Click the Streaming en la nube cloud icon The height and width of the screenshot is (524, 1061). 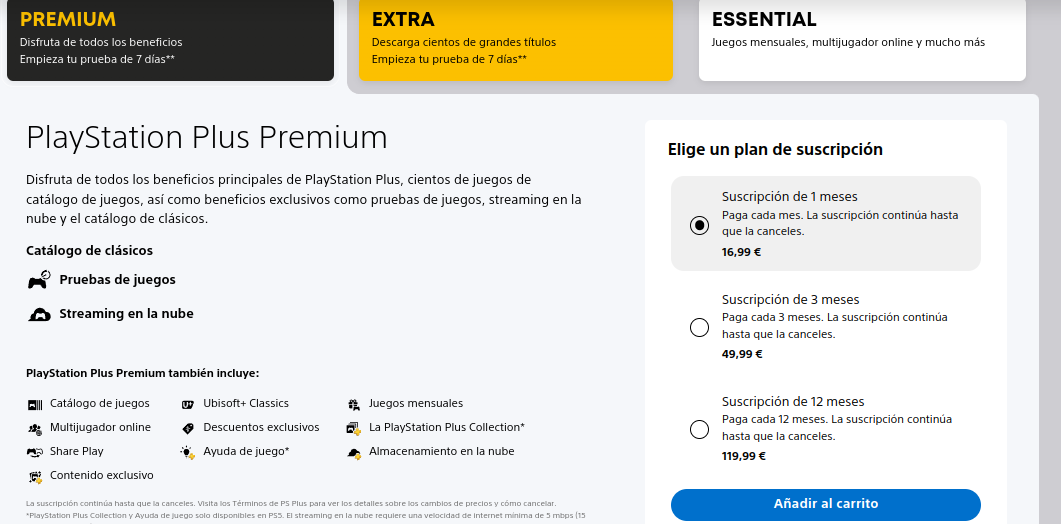(39, 314)
